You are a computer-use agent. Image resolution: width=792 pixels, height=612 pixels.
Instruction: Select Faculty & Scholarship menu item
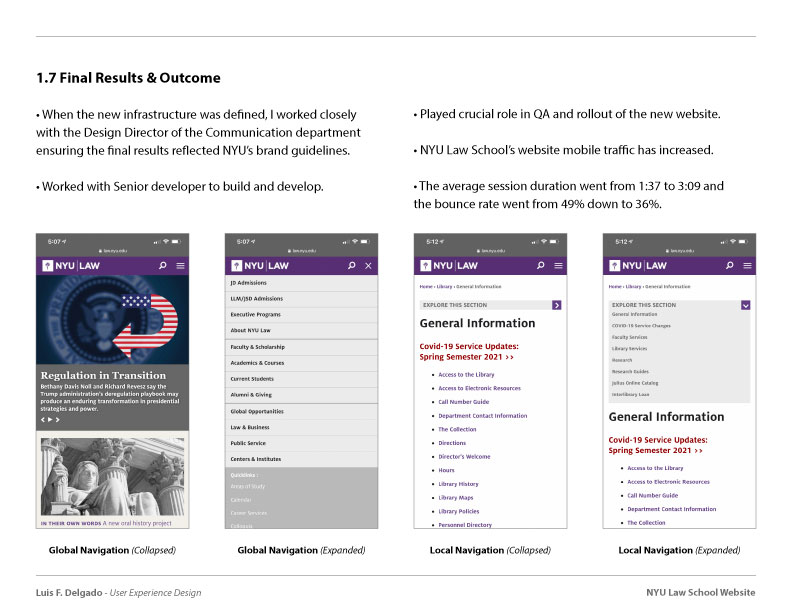[x=301, y=347]
